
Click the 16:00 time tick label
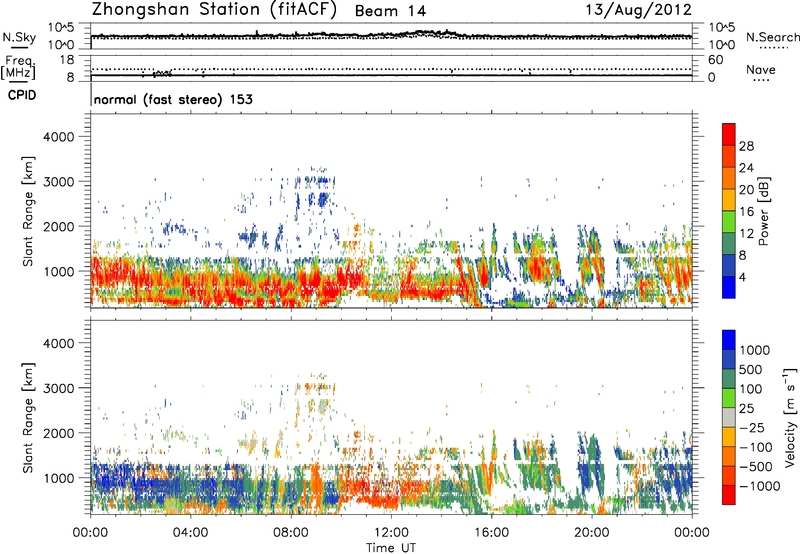492,533
